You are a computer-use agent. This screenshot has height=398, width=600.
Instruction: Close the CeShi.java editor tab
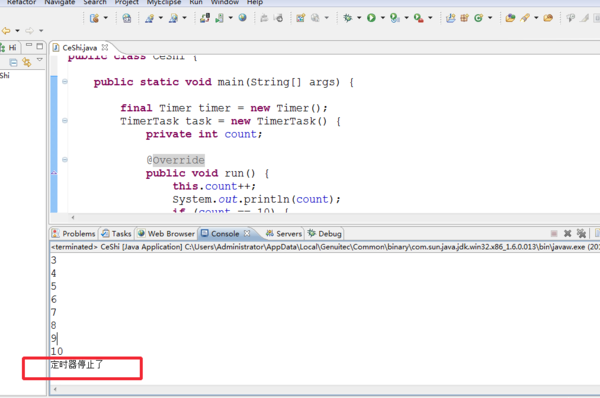coord(105,47)
